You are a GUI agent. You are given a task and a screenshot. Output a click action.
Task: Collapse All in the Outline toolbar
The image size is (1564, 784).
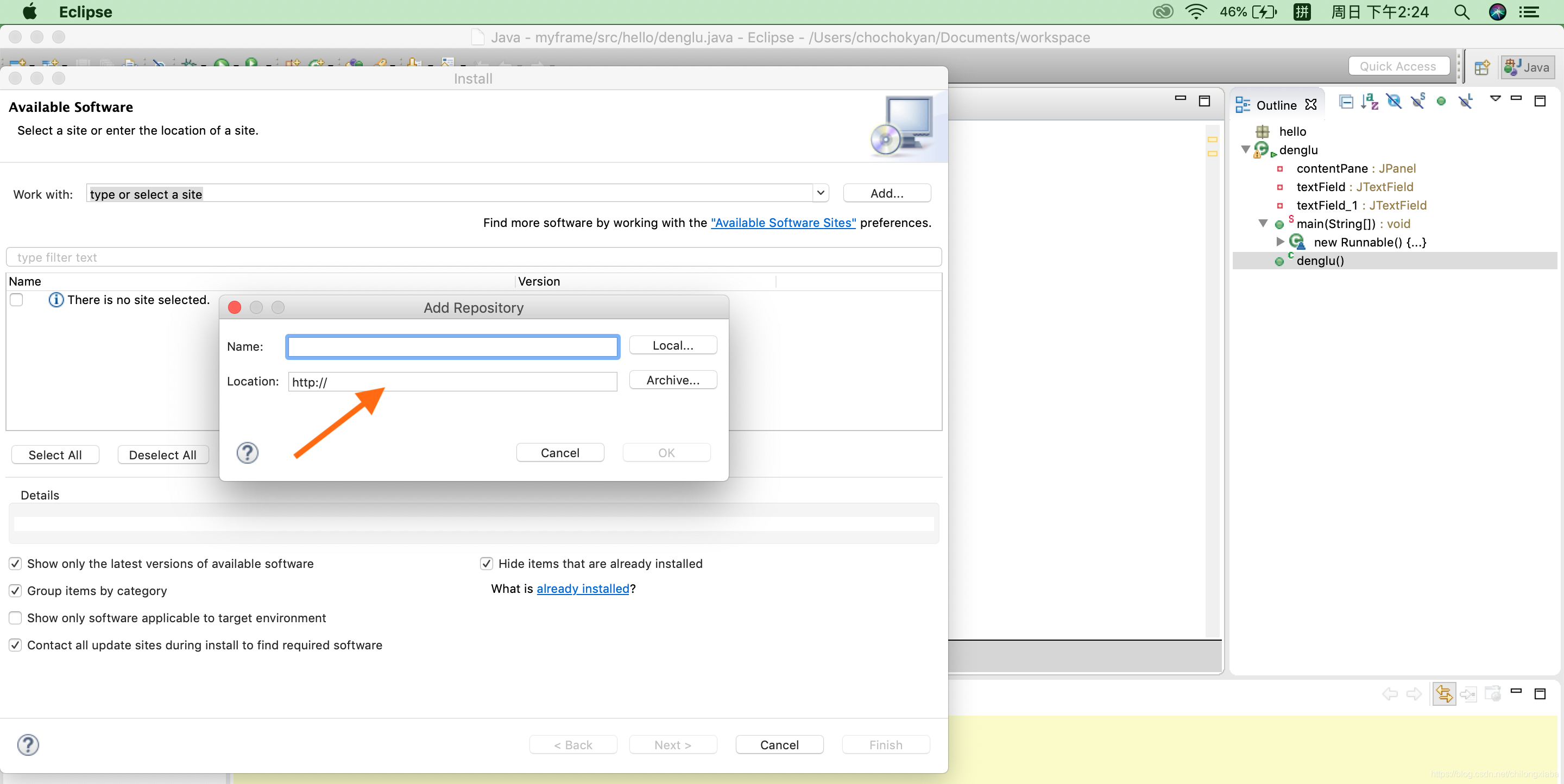click(1346, 102)
